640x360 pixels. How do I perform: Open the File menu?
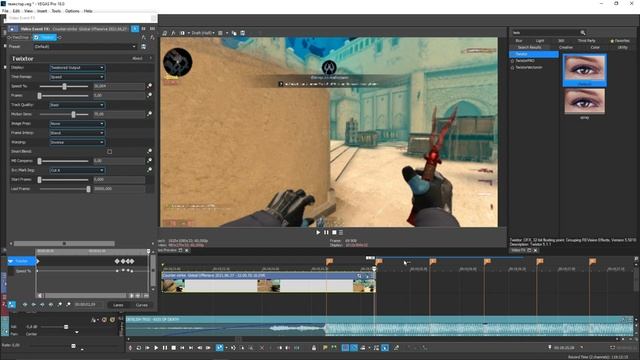click(5, 11)
